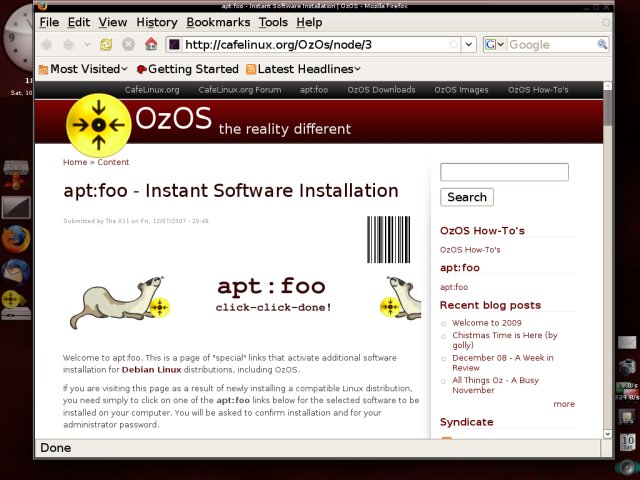Click the site favicon in the address bar
The height and width of the screenshot is (480, 640).
(175, 44)
